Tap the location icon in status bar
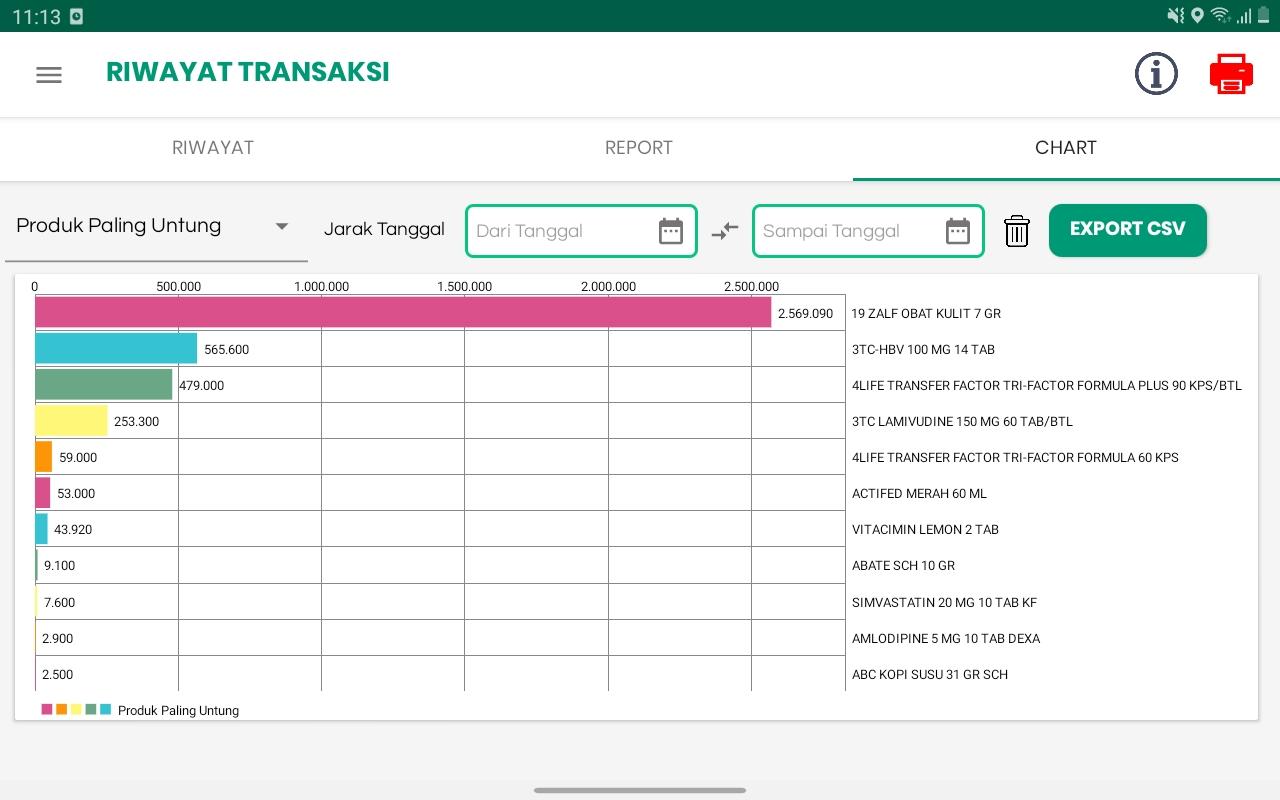 [1197, 16]
